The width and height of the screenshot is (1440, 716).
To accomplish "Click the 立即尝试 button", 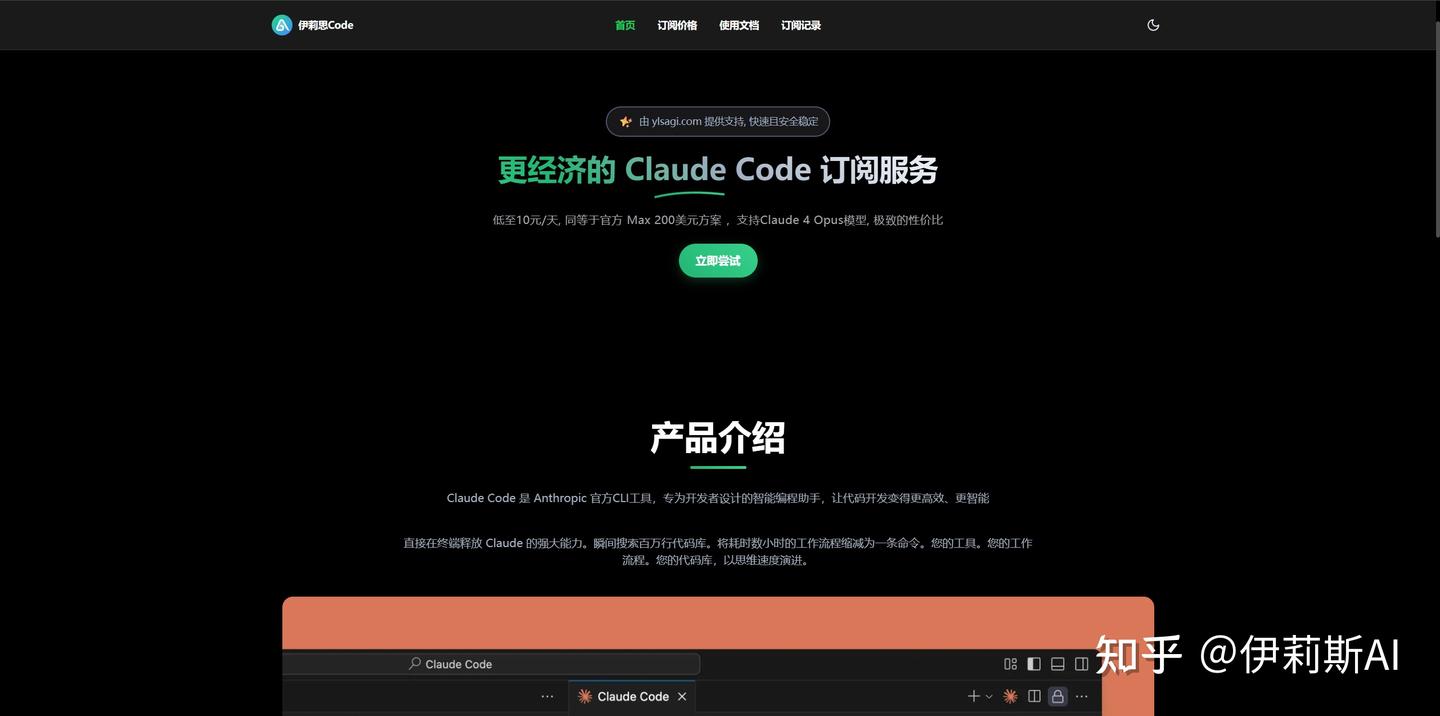I will (x=718, y=258).
